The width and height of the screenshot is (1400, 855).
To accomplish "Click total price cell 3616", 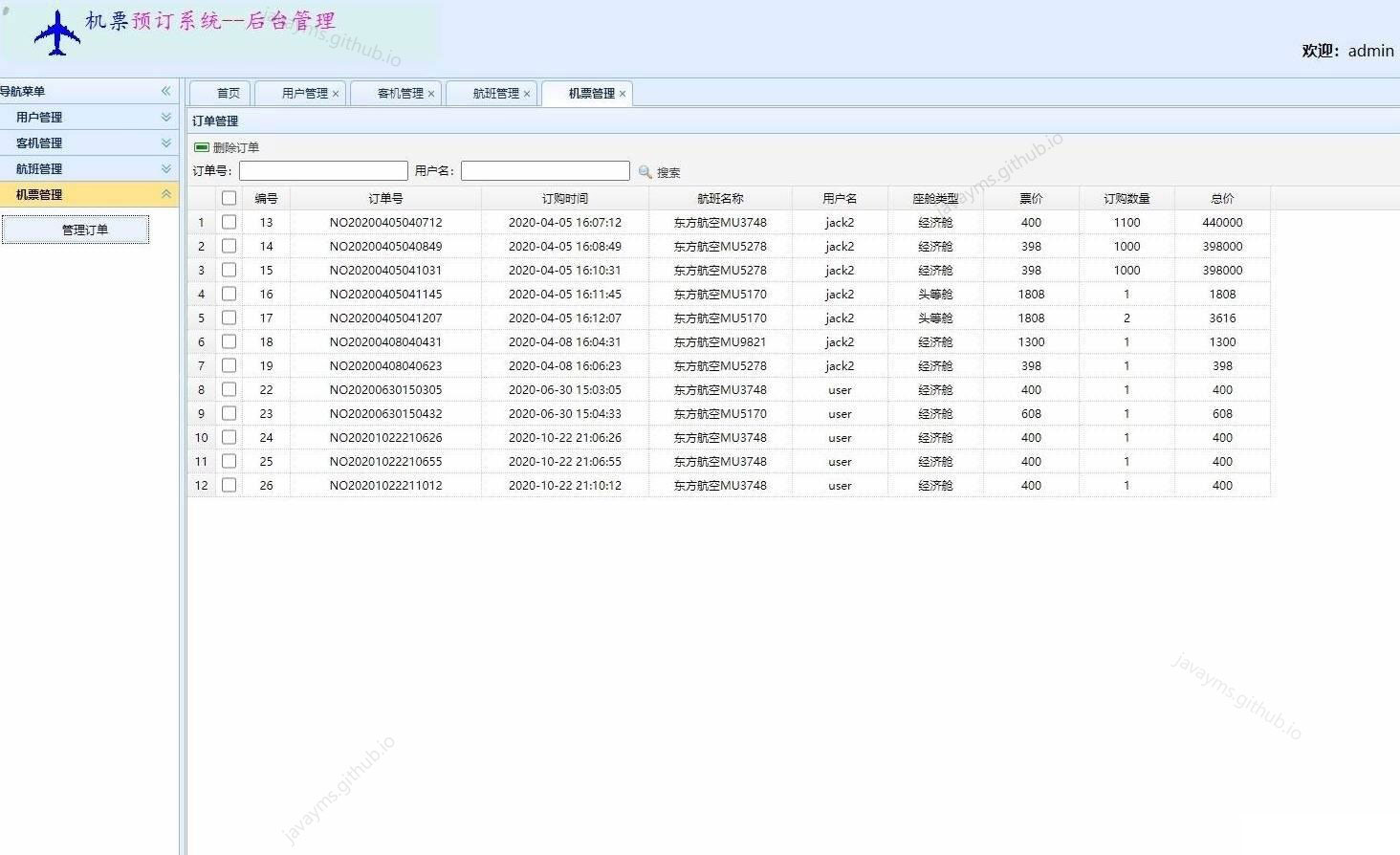I will 1222,318.
